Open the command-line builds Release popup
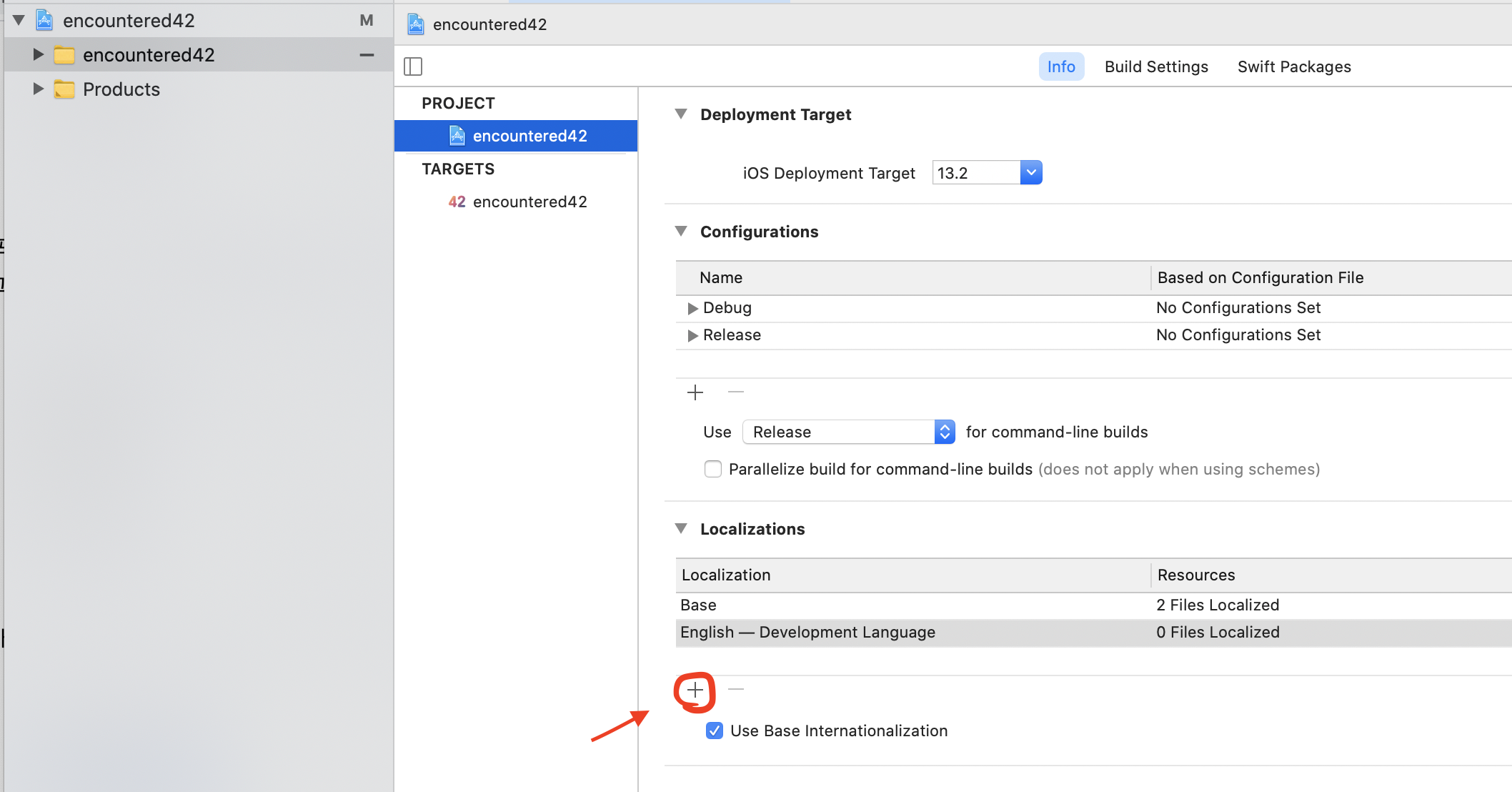 pos(848,432)
